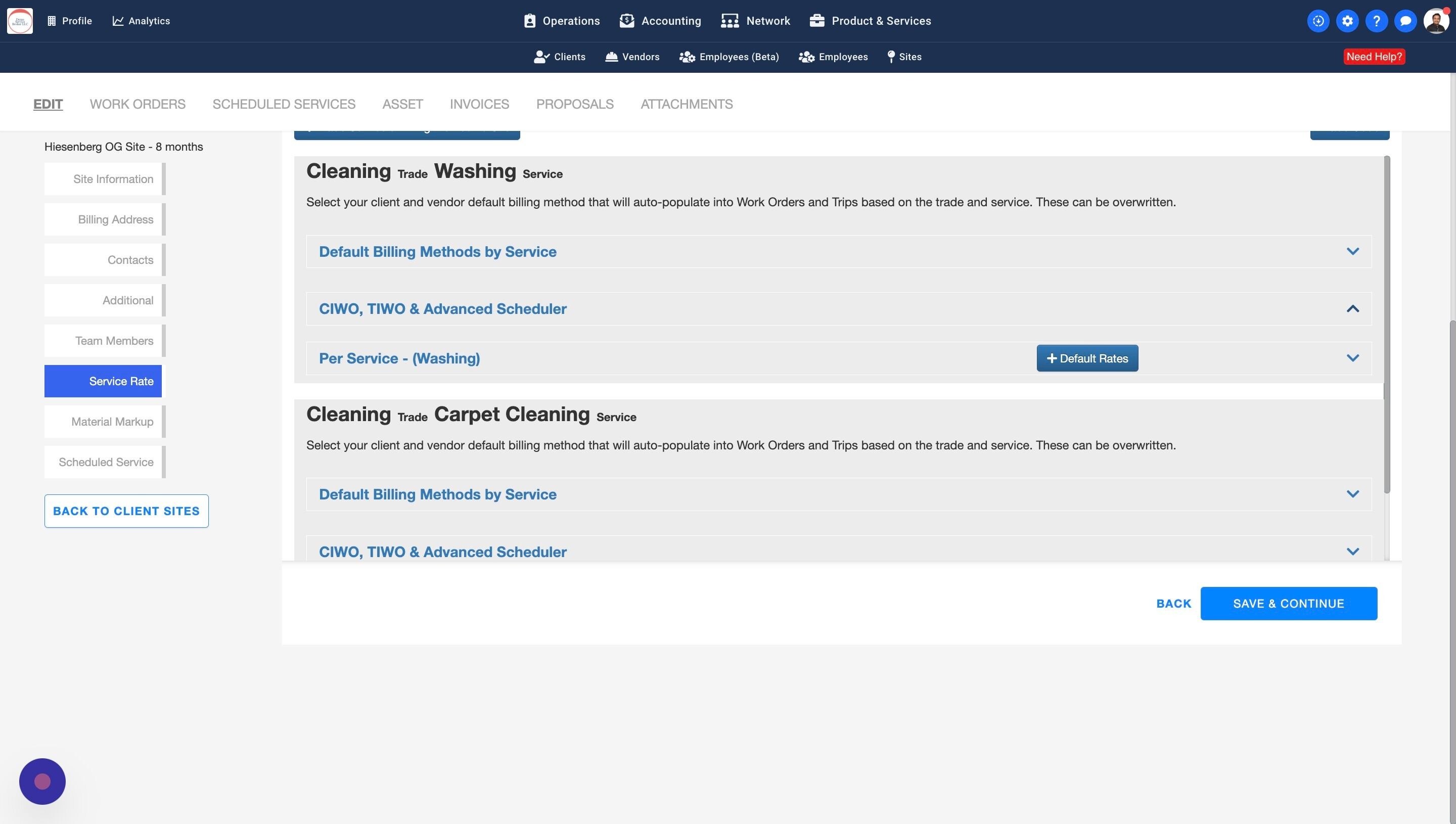Open the purple chat widget bubble
The height and width of the screenshot is (824, 1456).
42,781
